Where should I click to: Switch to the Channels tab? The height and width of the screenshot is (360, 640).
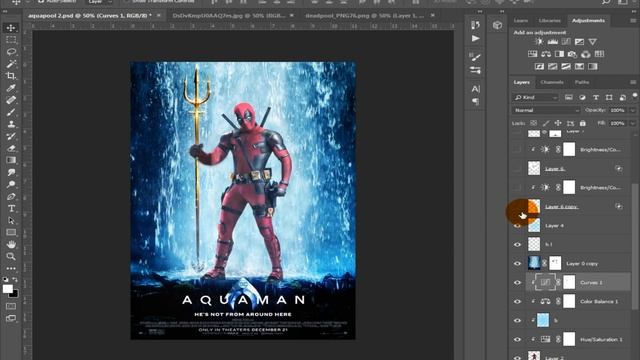551,82
